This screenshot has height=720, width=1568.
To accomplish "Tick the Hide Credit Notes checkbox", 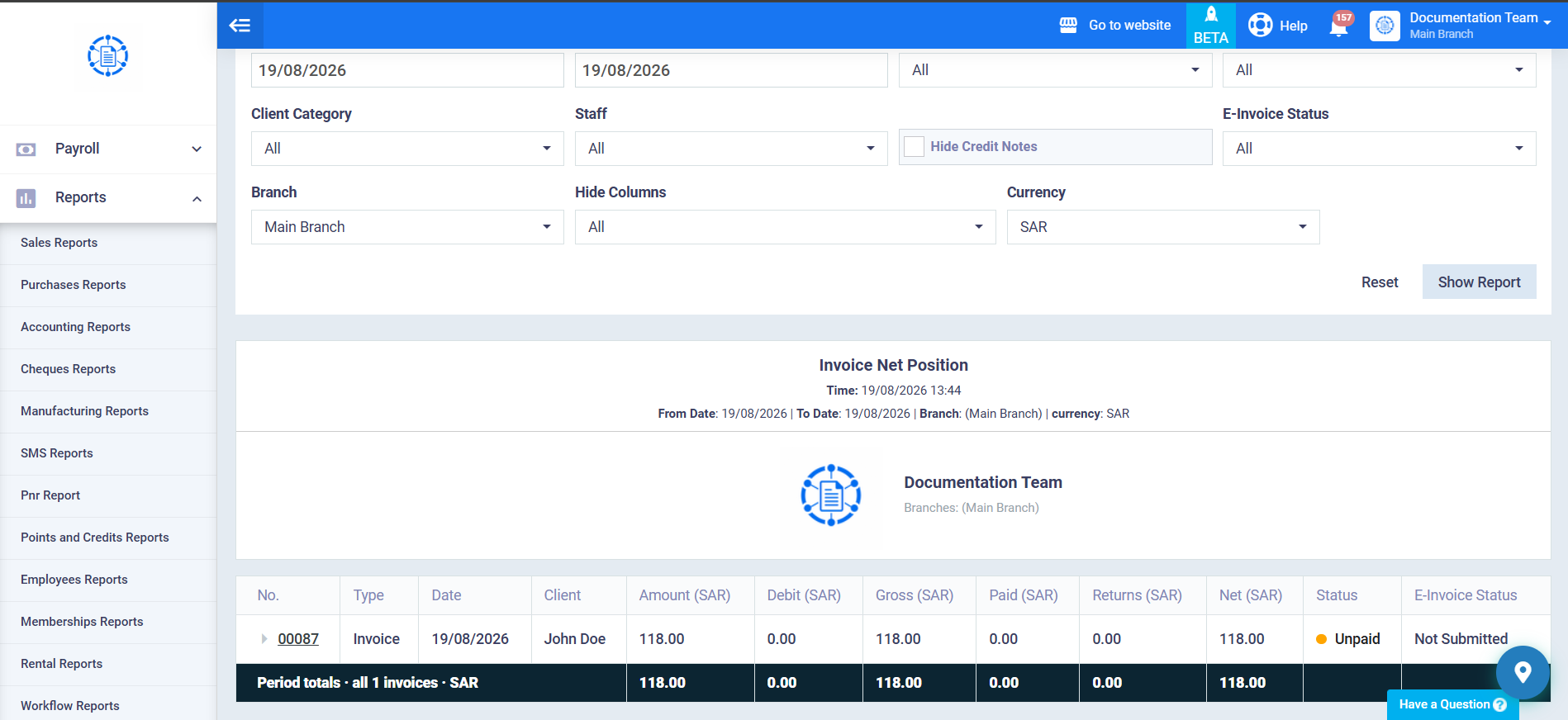I will (914, 147).
